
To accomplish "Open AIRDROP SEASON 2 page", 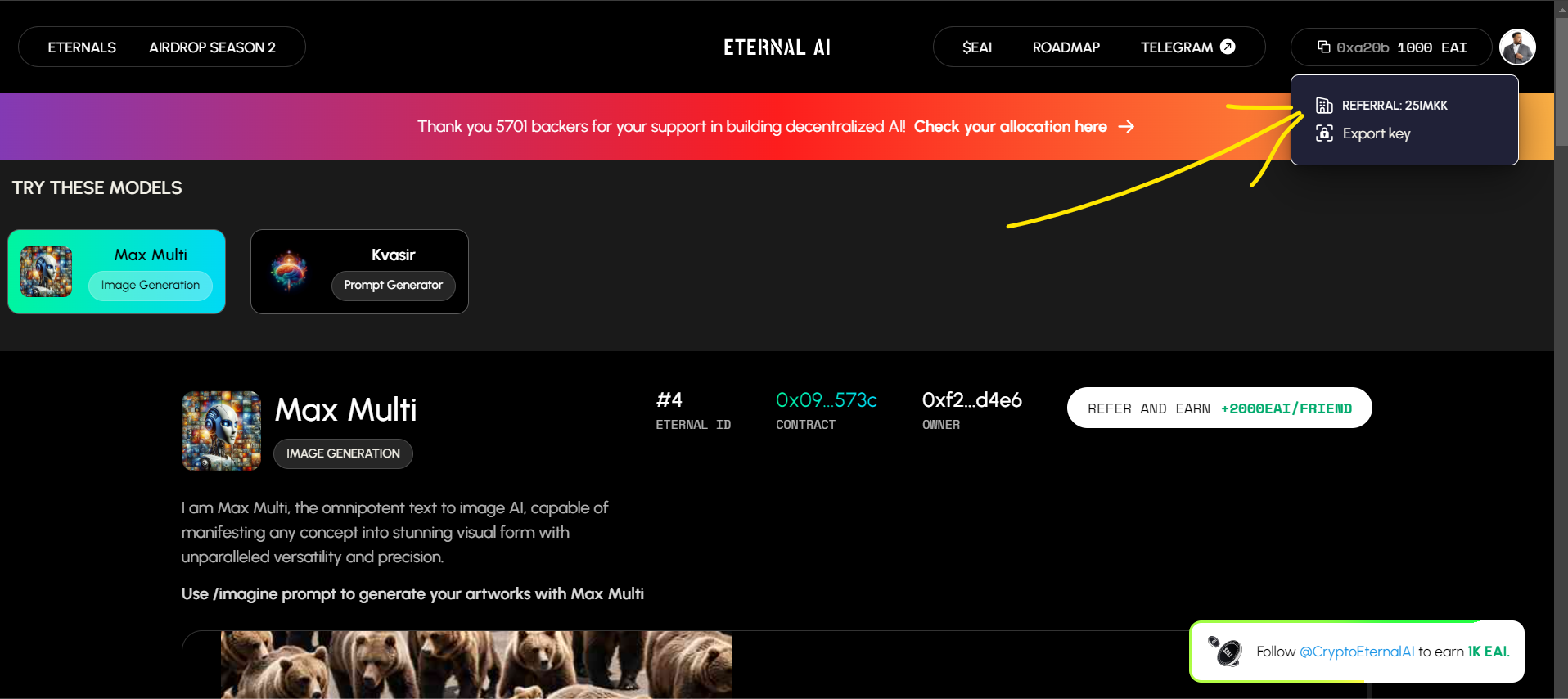I will pyautogui.click(x=212, y=47).
